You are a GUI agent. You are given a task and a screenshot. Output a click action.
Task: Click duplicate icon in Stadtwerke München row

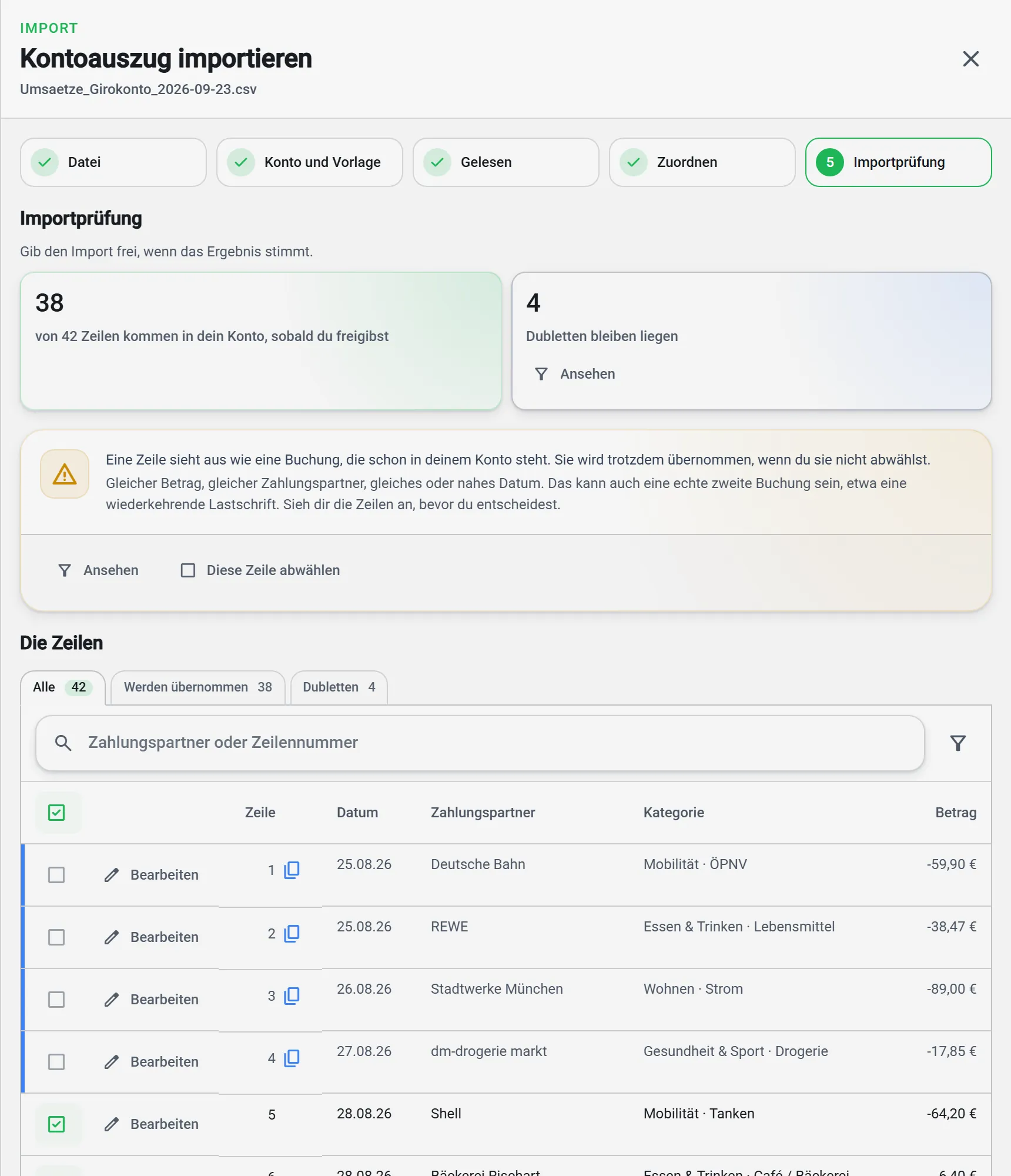click(292, 996)
